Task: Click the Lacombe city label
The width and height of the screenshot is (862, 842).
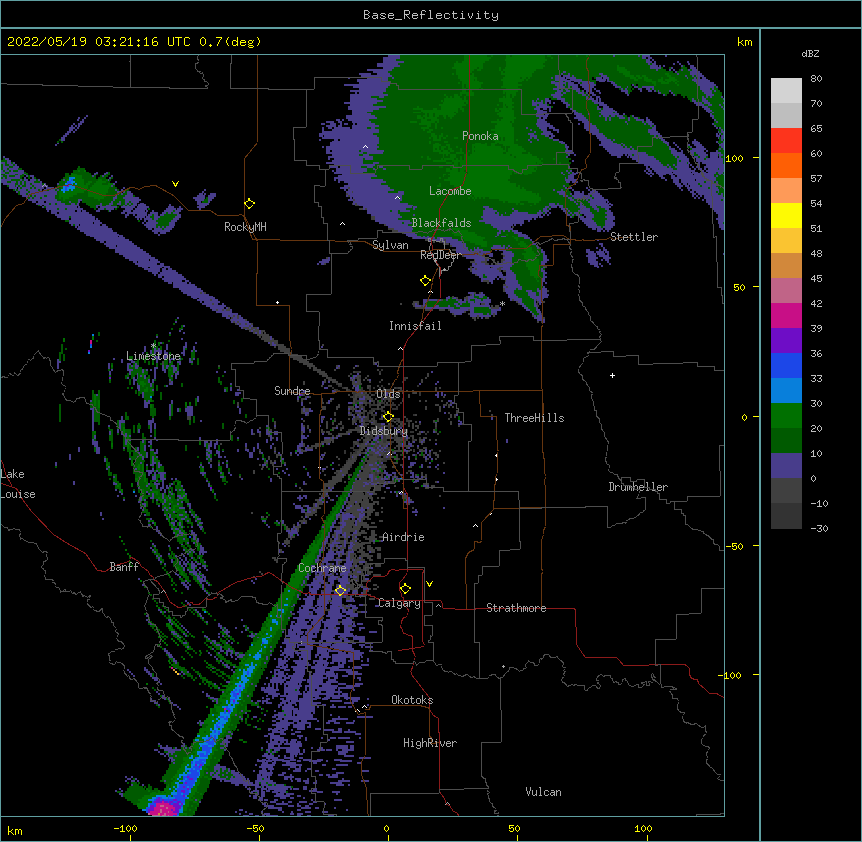Action: coord(450,191)
